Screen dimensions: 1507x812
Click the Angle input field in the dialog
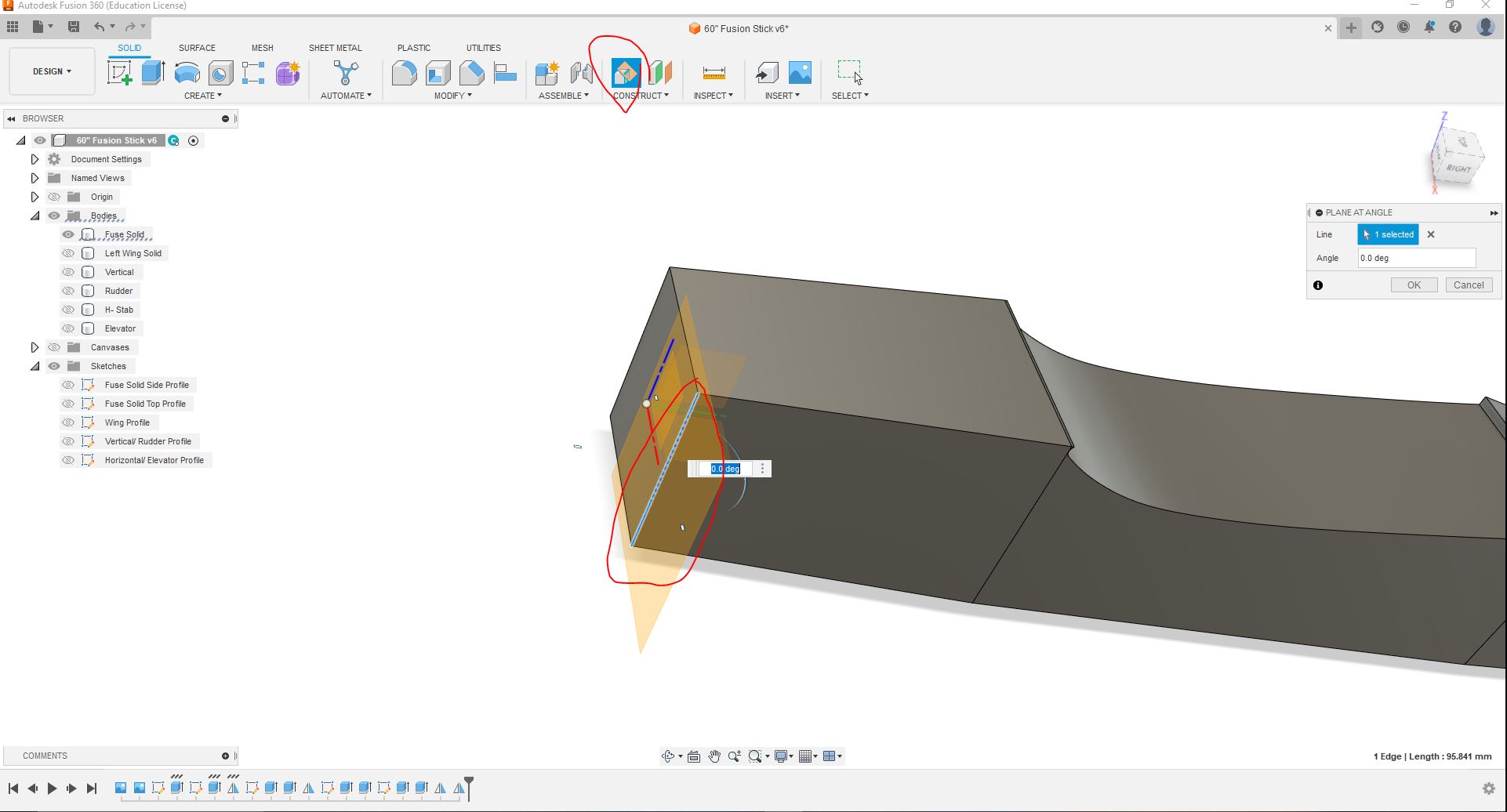point(1416,258)
